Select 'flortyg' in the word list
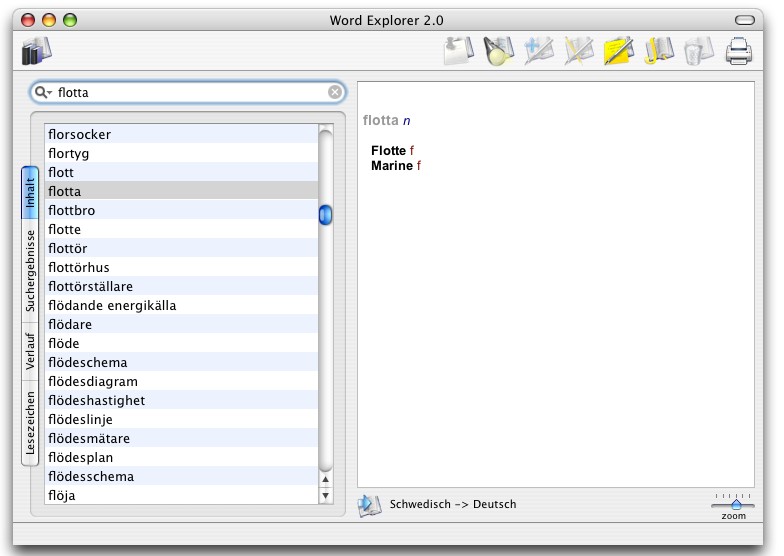784x556 pixels. [181, 153]
